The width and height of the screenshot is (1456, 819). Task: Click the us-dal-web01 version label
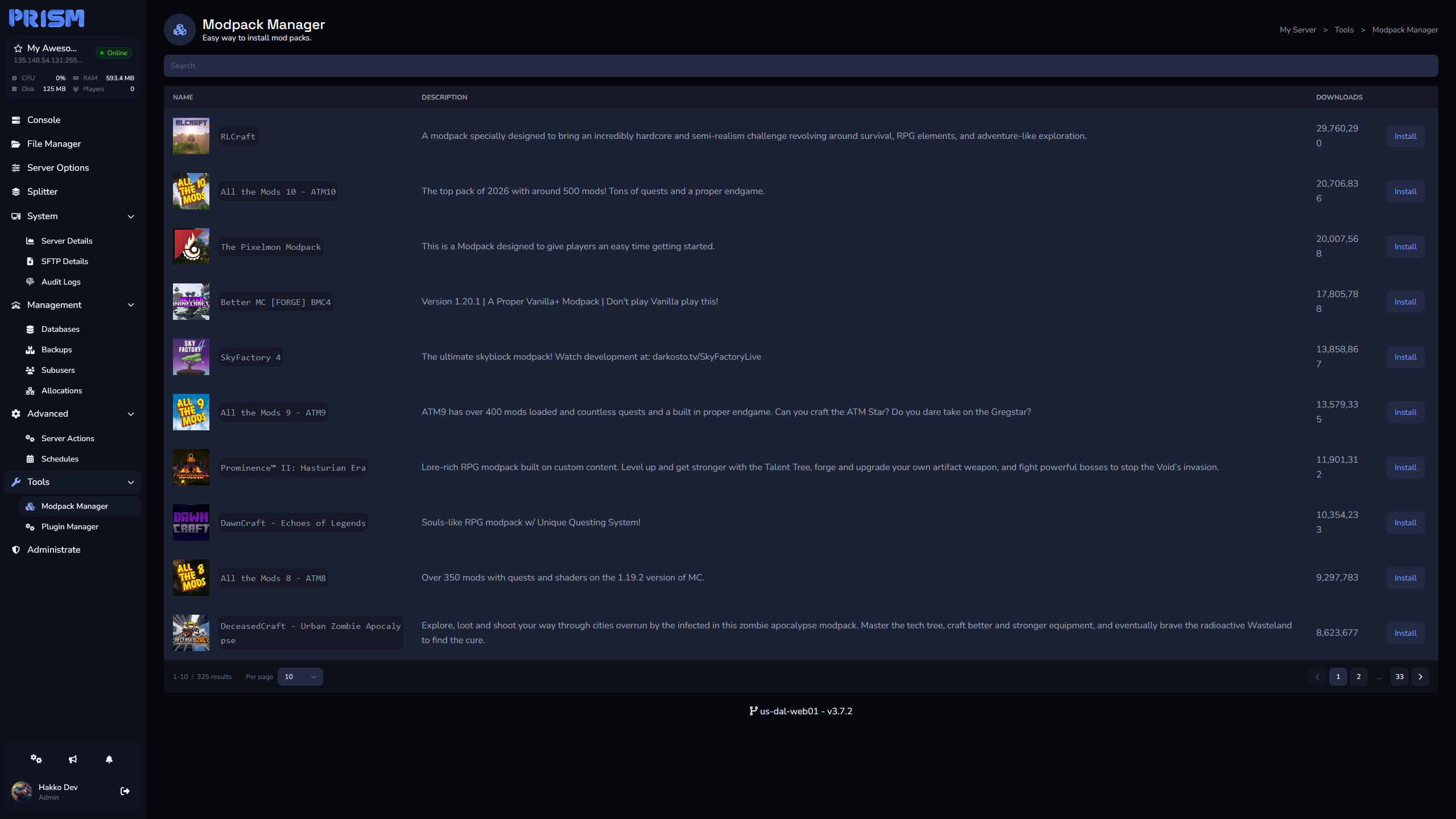pyautogui.click(x=801, y=711)
